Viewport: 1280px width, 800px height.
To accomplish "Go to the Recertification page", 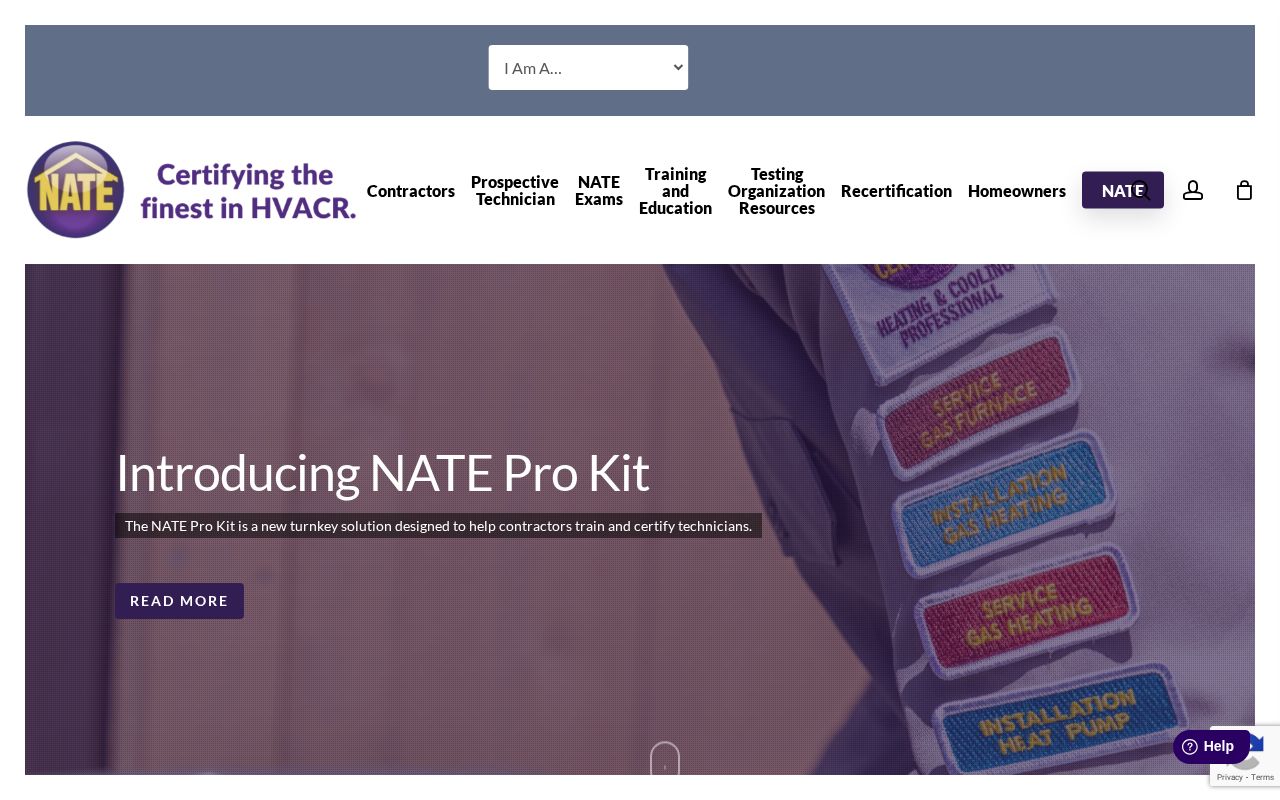I will (x=896, y=191).
